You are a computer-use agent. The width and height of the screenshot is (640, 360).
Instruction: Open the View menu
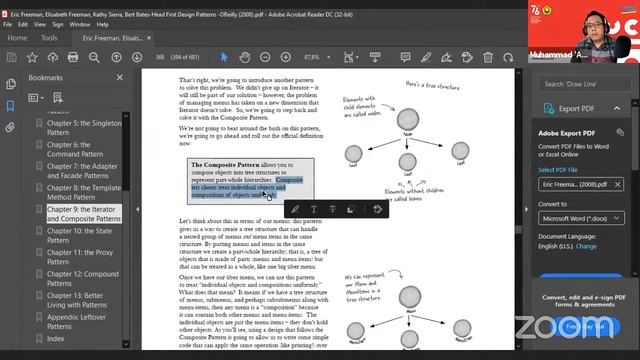[x=40, y=24]
